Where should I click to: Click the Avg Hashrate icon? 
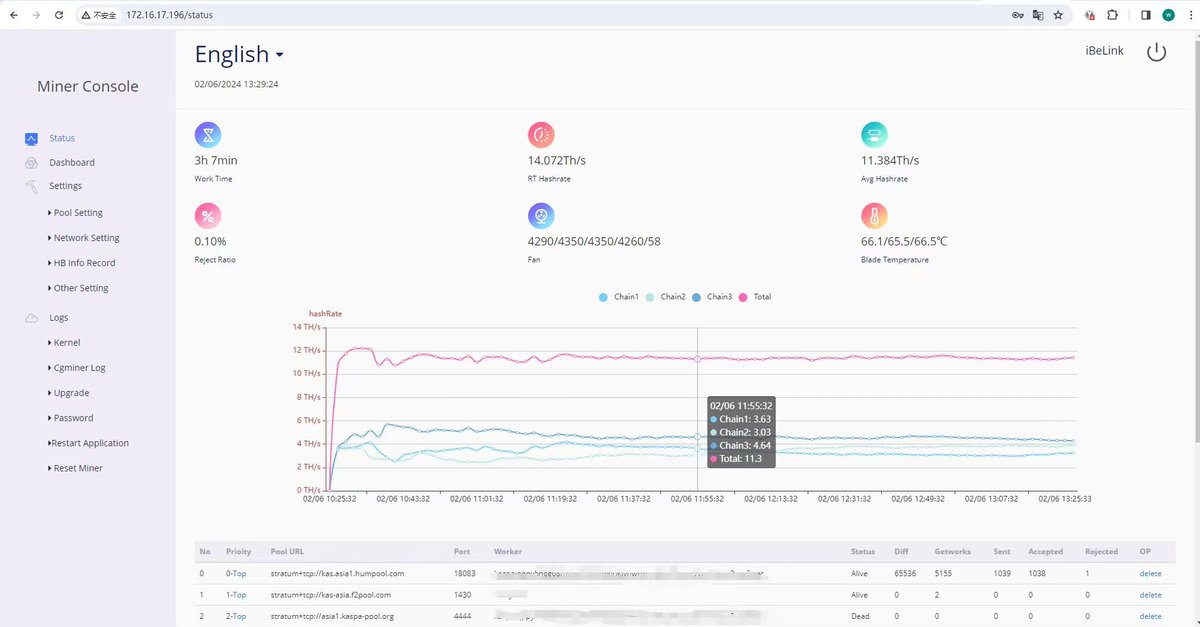tap(874, 134)
